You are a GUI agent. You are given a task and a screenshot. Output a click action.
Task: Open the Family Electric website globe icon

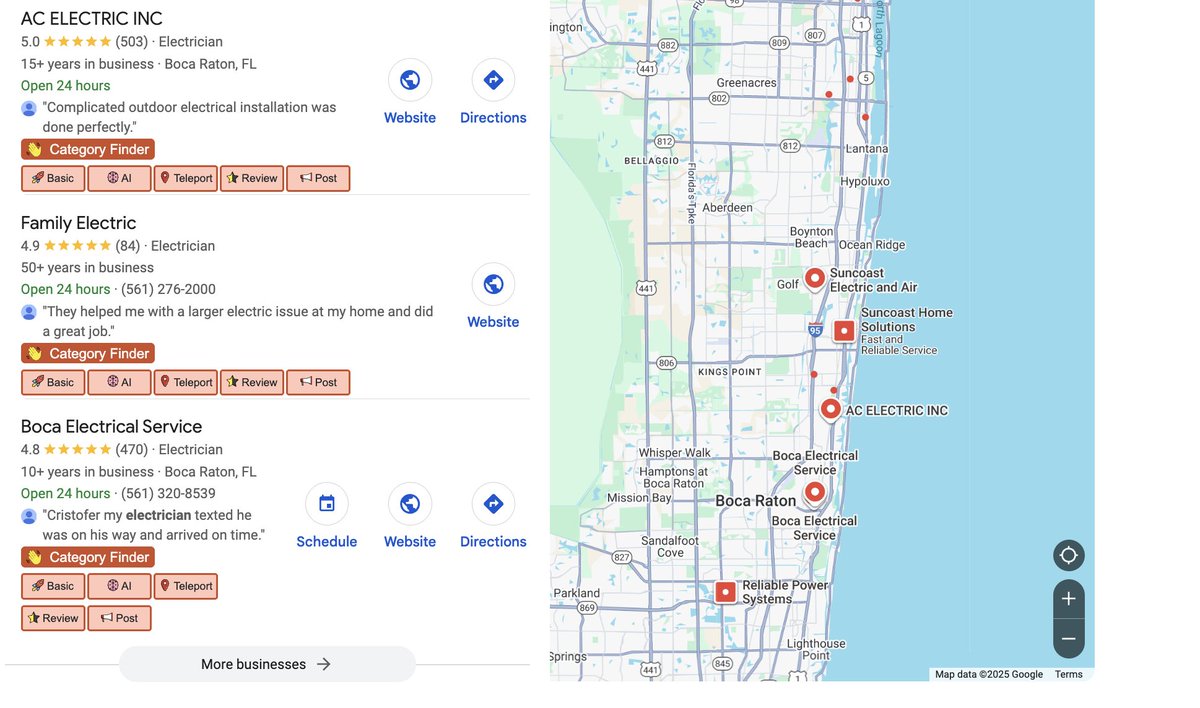coord(493,284)
